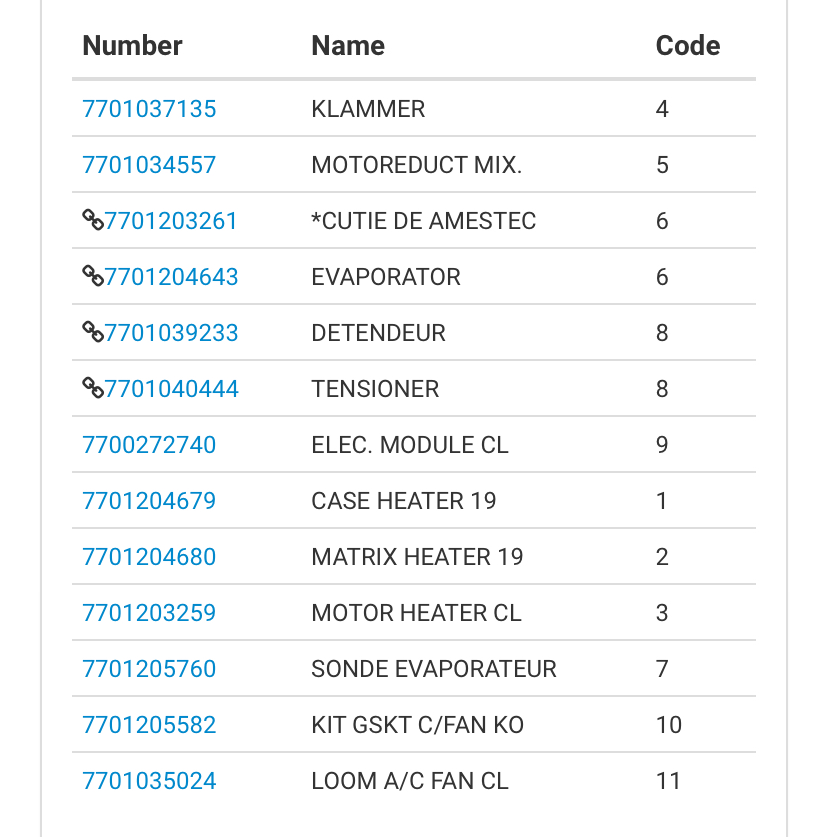Click chain icon beside 7701203261
Screen dimensions: 828x837
click(93, 221)
